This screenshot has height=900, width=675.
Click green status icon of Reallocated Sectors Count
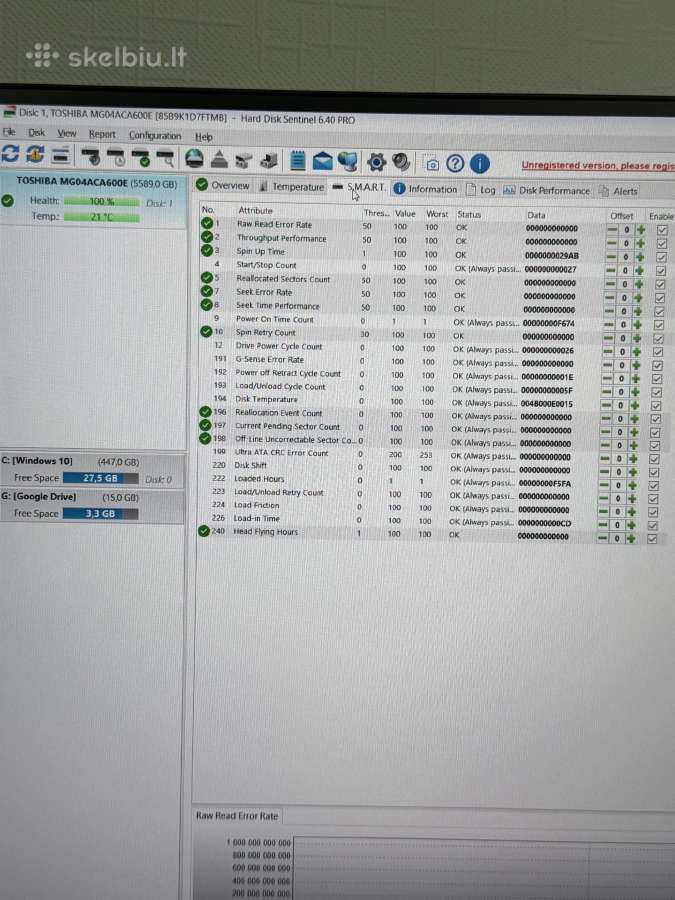(x=207, y=278)
